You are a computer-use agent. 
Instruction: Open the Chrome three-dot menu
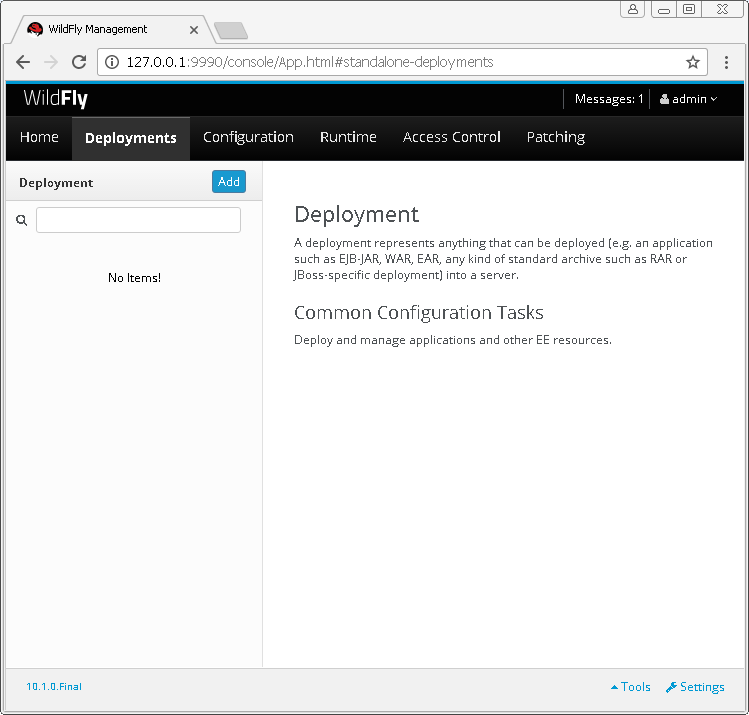(726, 62)
